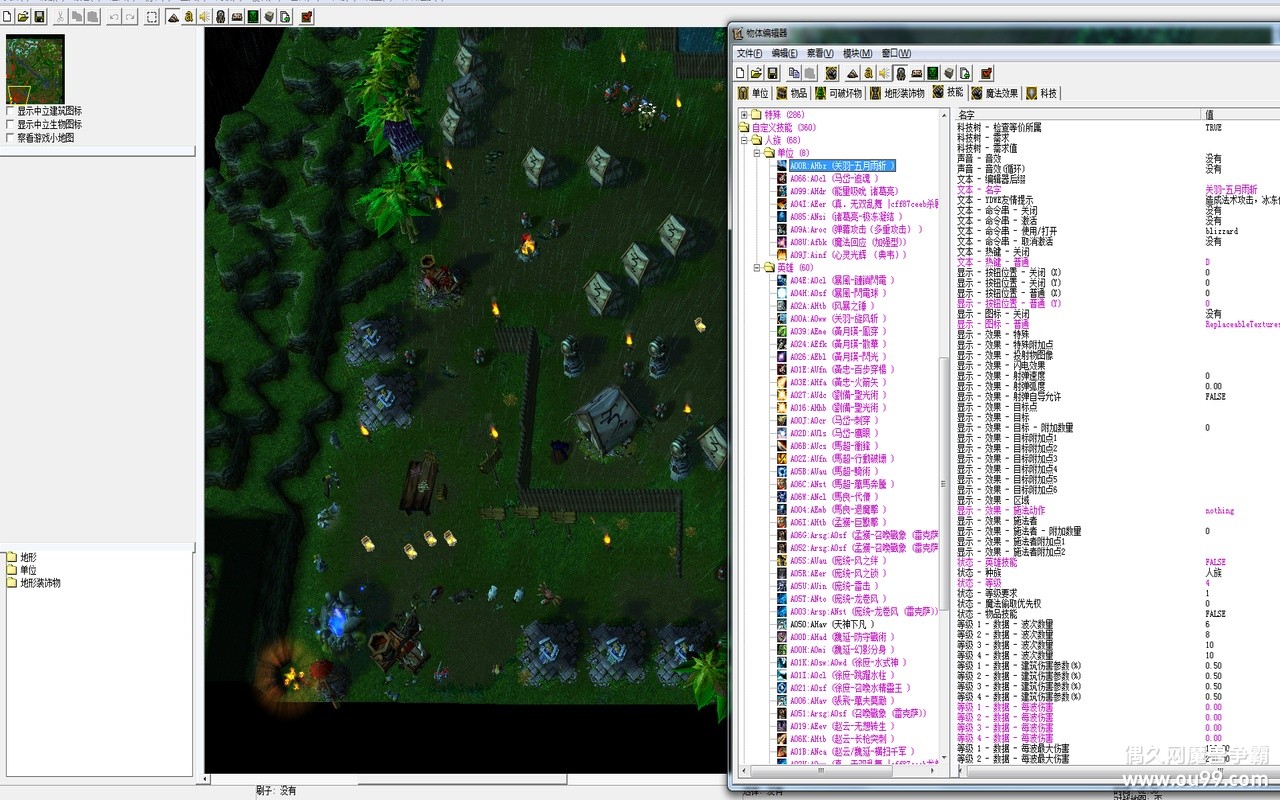Collapse the 人族 (68) tree node

[744, 141]
